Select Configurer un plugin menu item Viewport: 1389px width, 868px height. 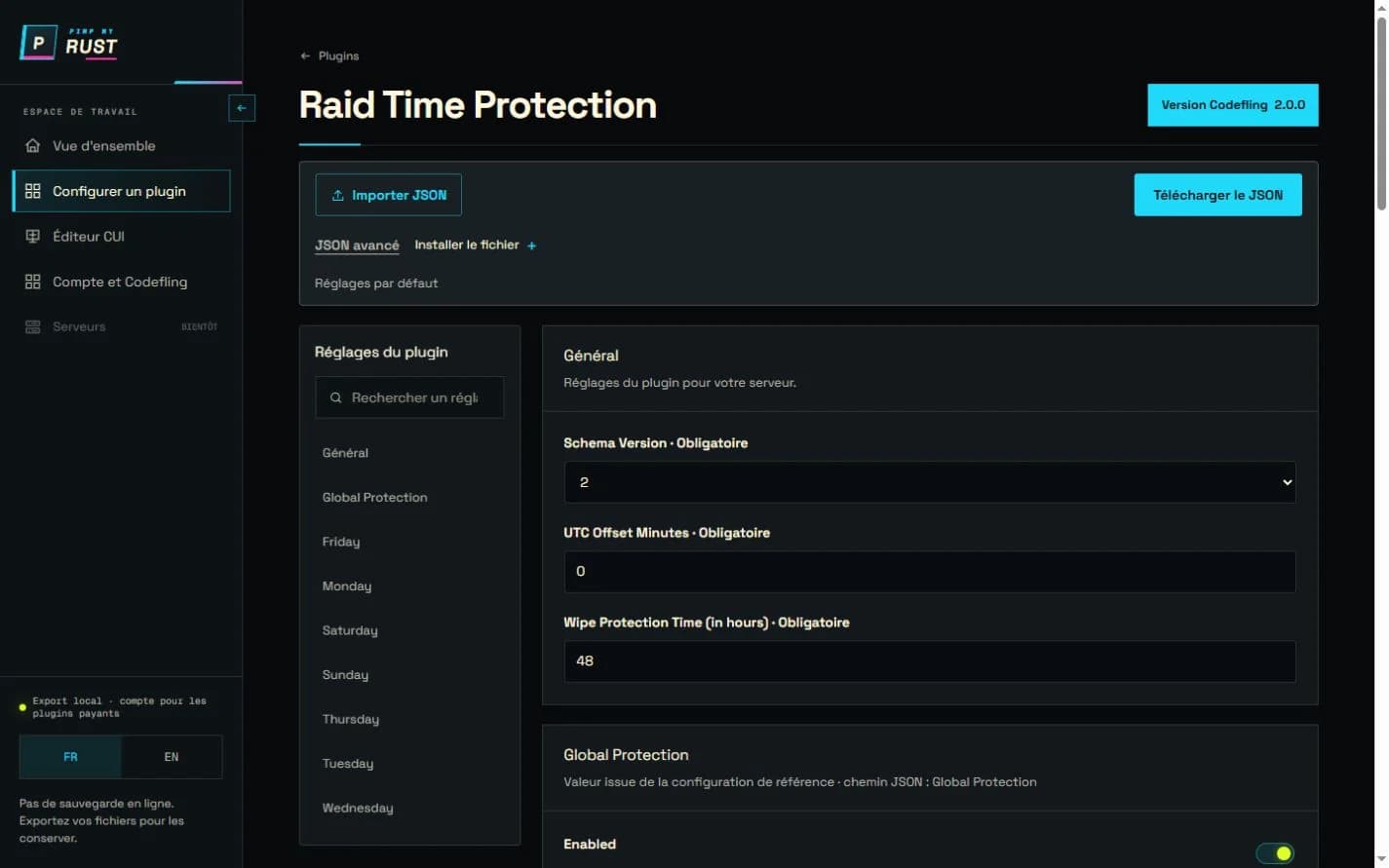click(121, 191)
